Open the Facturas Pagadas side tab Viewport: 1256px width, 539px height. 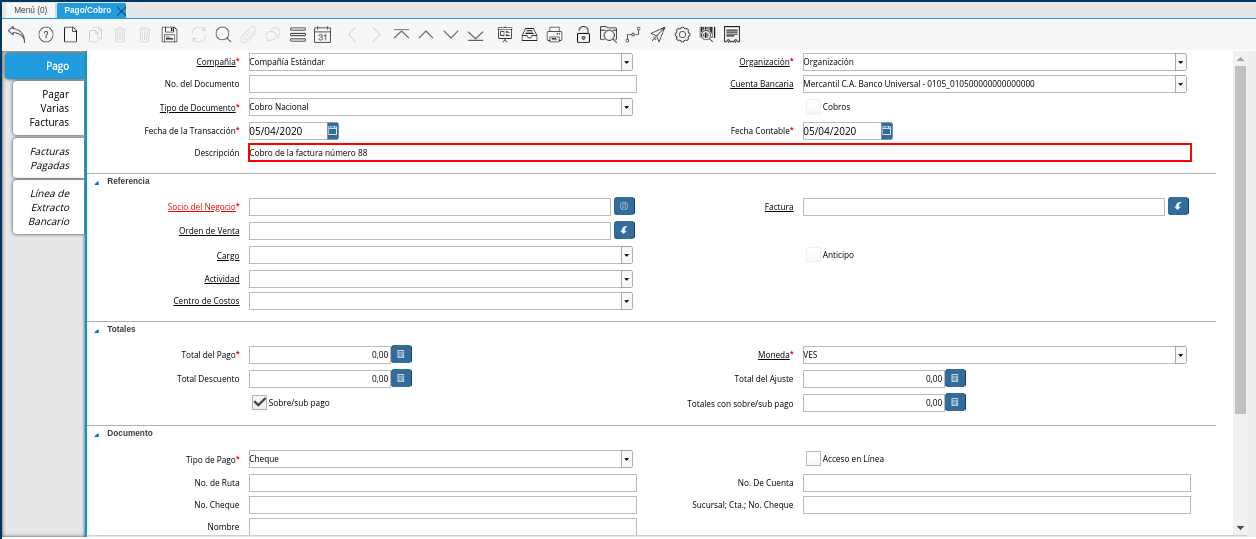49,158
